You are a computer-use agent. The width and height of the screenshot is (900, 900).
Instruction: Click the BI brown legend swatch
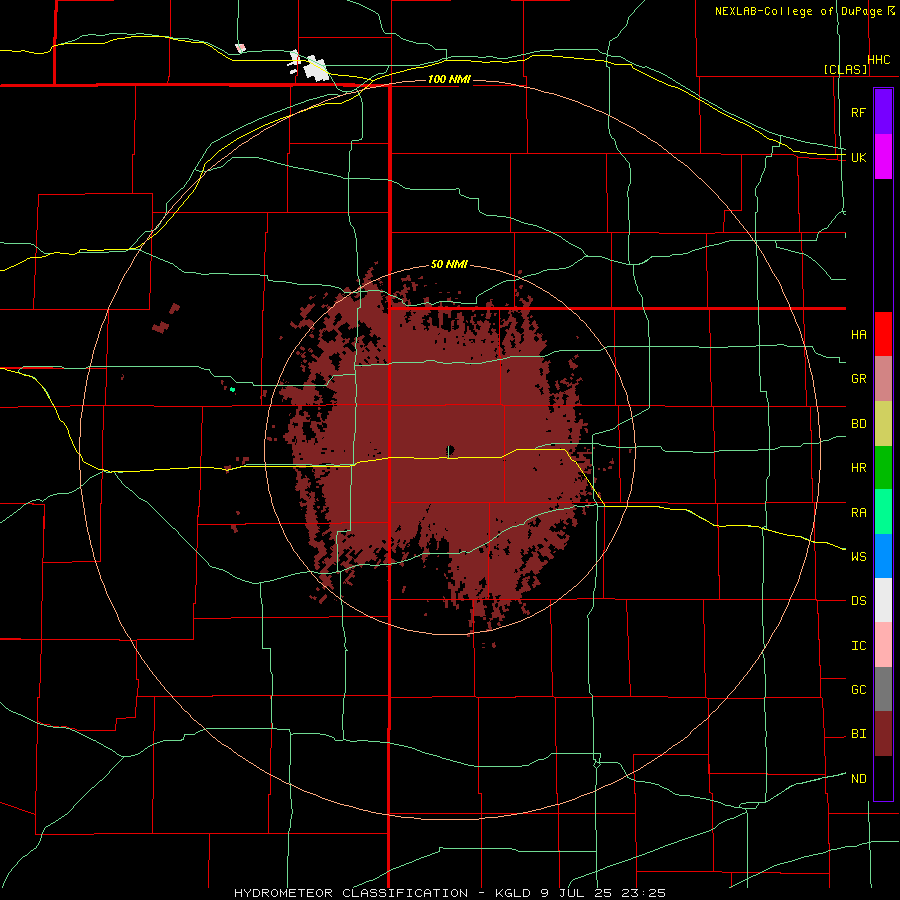point(883,734)
